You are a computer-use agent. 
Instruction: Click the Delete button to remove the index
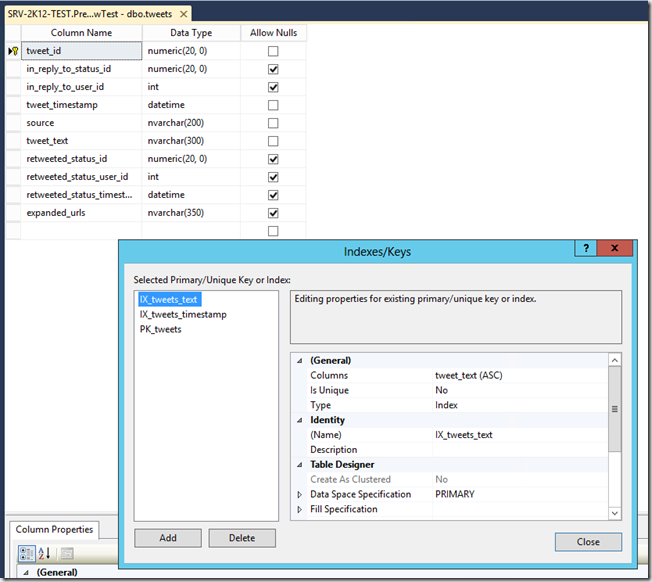[x=242, y=538]
